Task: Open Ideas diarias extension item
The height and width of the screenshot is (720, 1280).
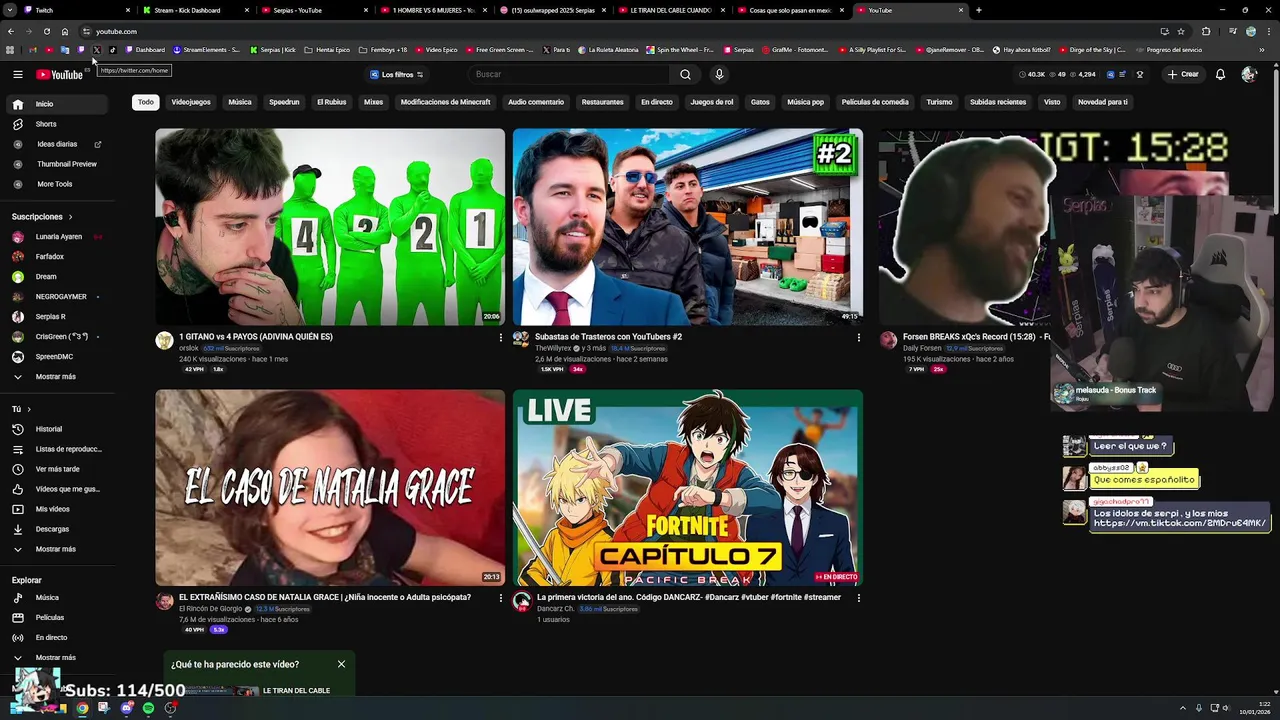Action: click(x=58, y=144)
